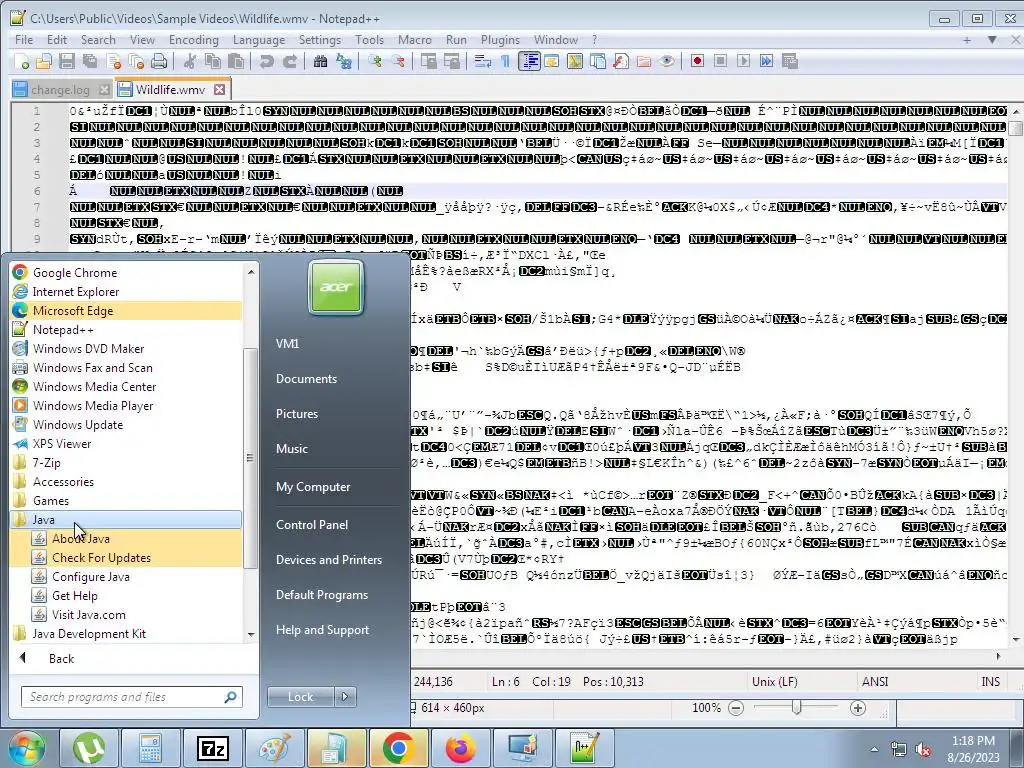1024x768 pixels.
Task: Toggle synchronize vertical scrolling
Action: [x=428, y=61]
